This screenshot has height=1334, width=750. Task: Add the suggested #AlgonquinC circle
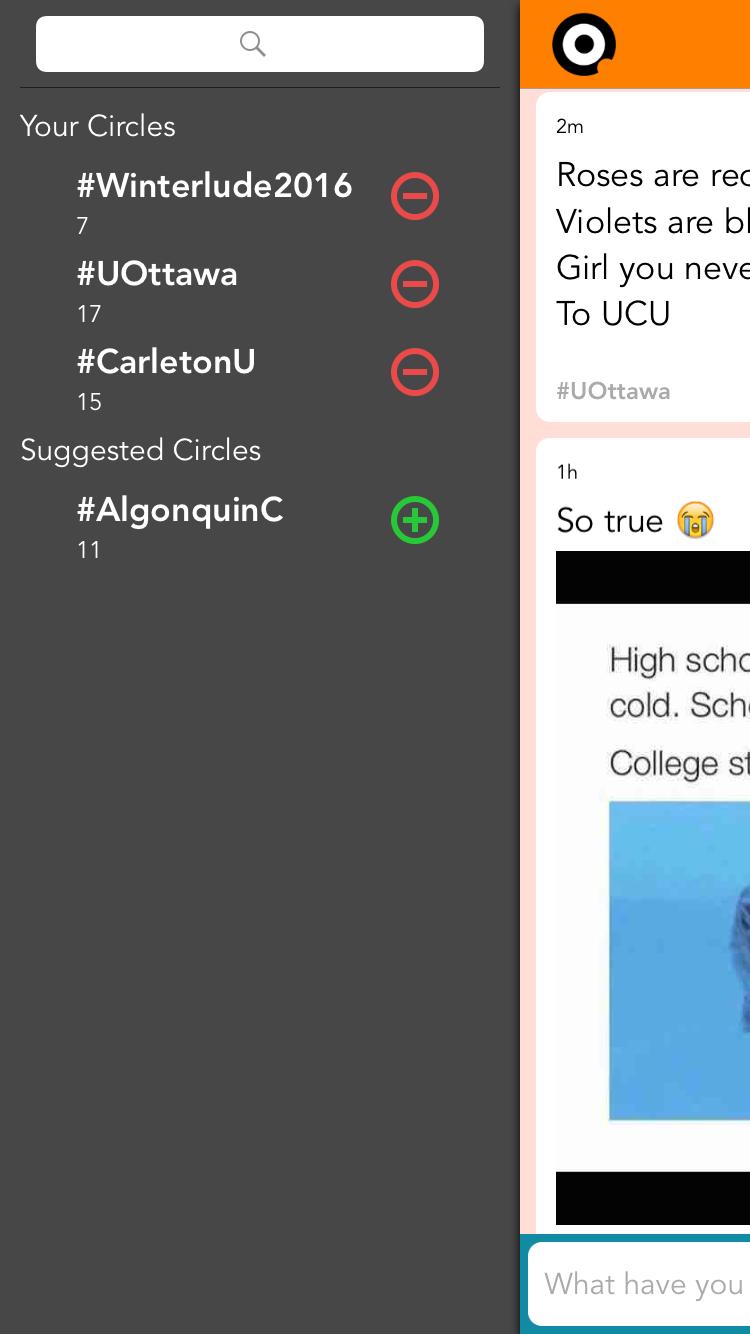pos(414,520)
